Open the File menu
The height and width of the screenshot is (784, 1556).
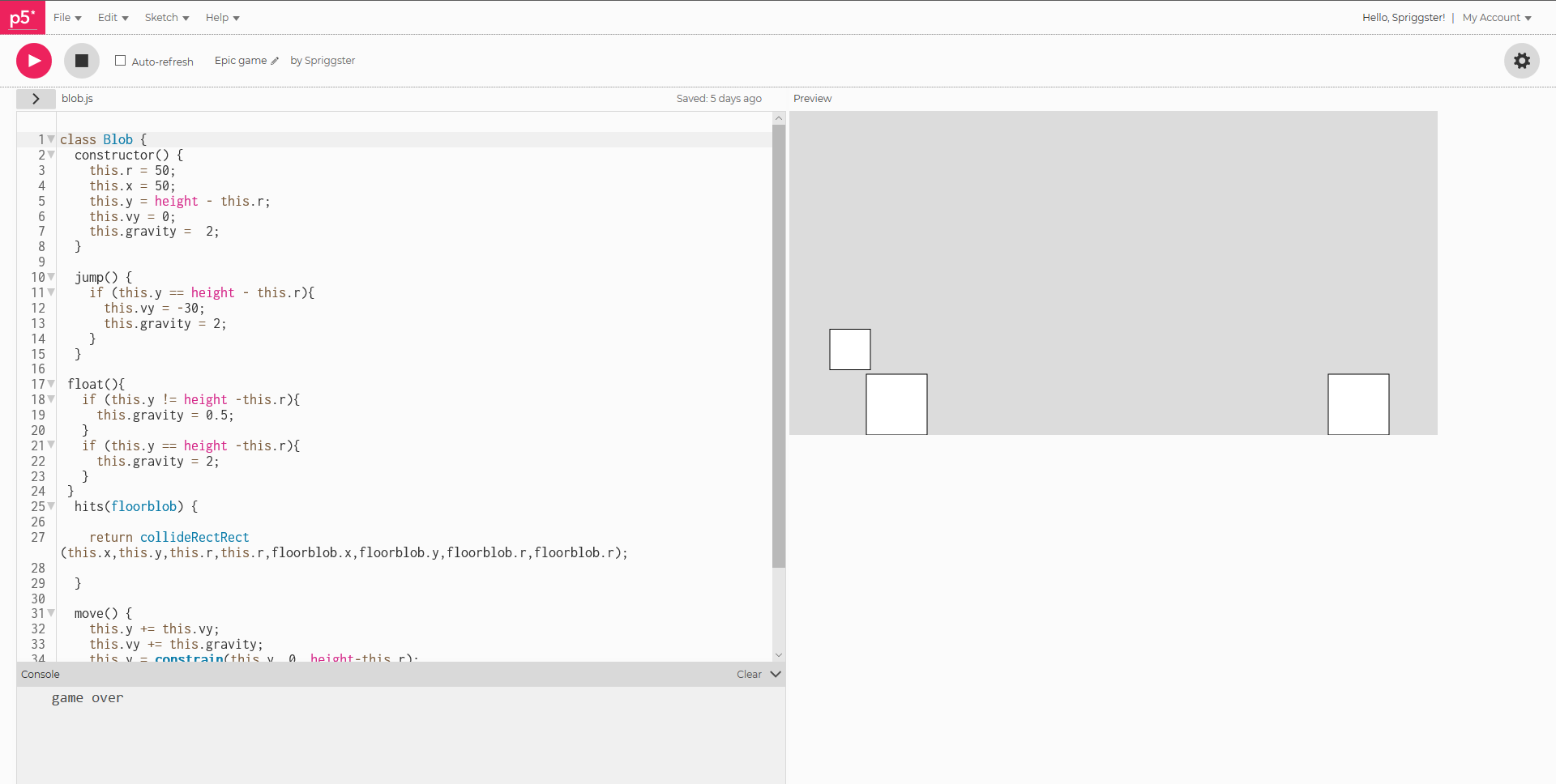pos(66,18)
